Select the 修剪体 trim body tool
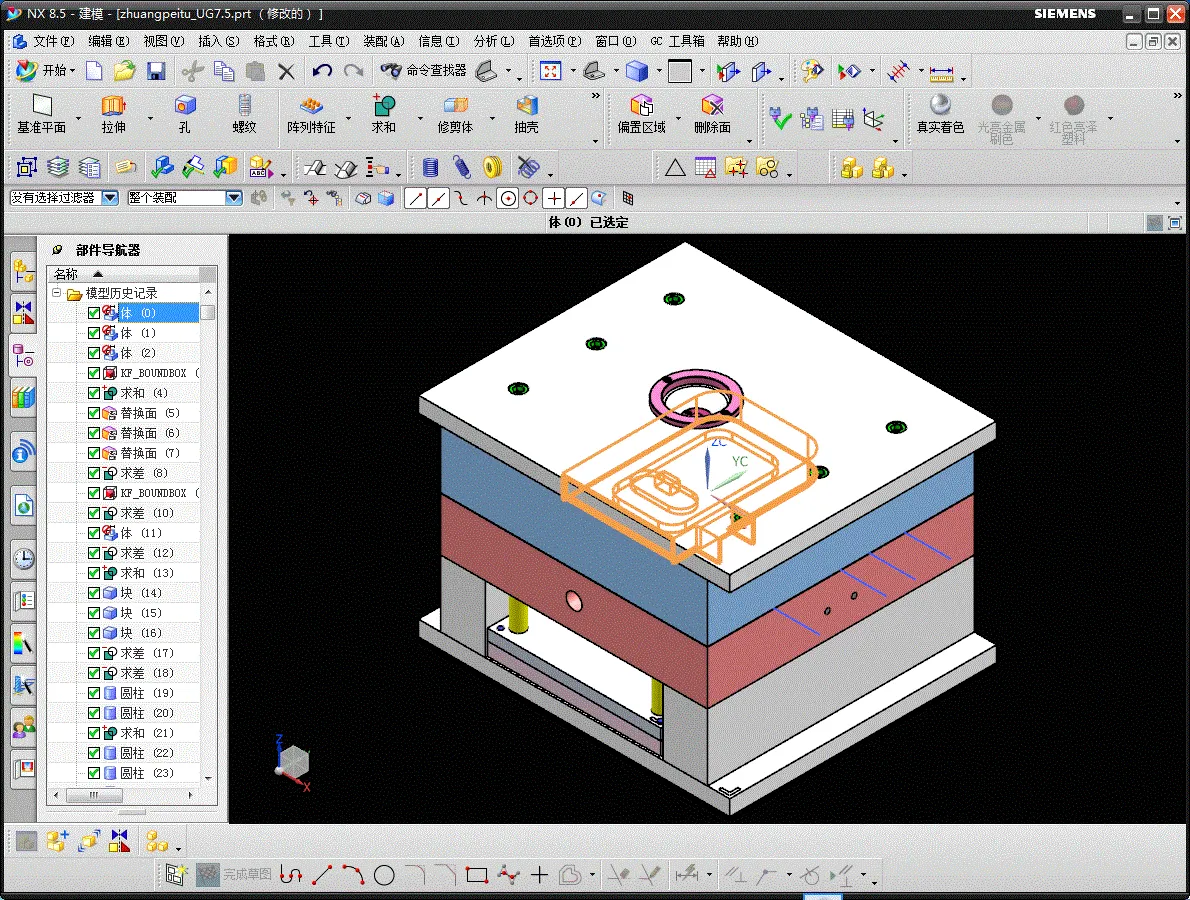This screenshot has height=900, width=1190. coord(455,114)
